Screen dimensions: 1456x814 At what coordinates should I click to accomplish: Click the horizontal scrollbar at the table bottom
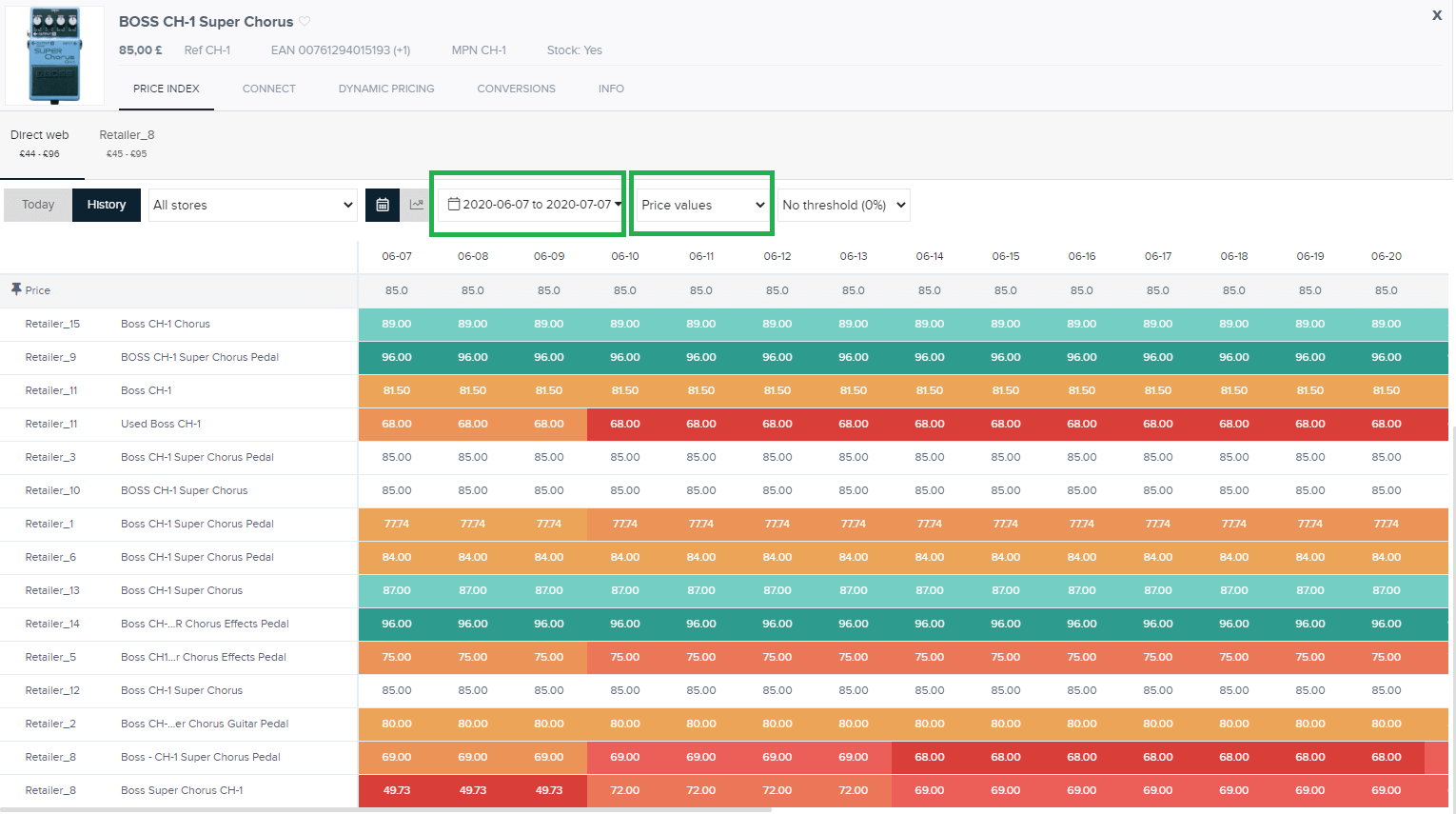coord(385,810)
